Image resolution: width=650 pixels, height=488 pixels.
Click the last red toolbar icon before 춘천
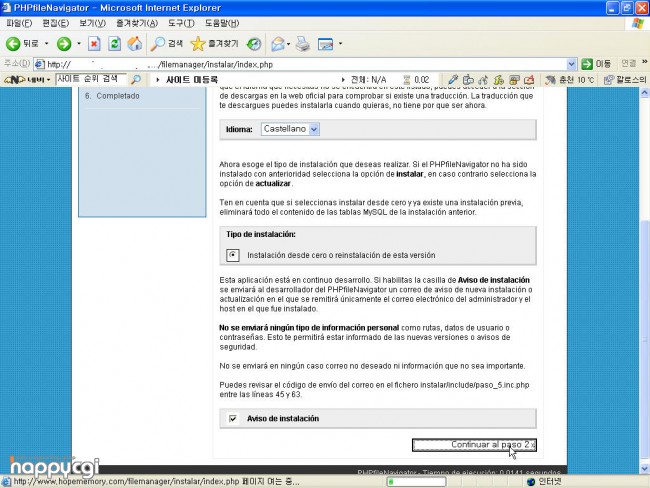coord(529,80)
